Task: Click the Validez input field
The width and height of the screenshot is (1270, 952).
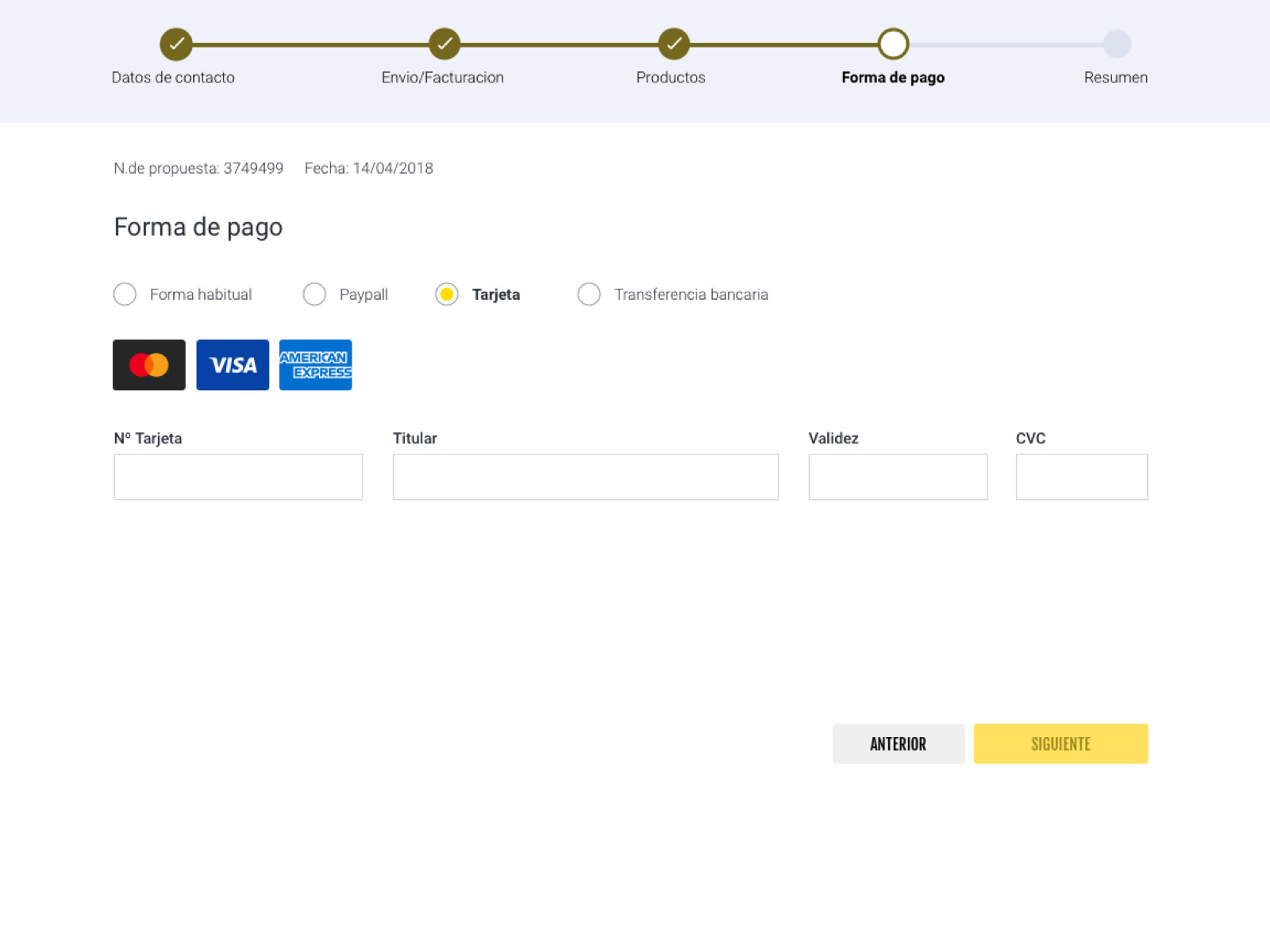Action: click(x=898, y=477)
